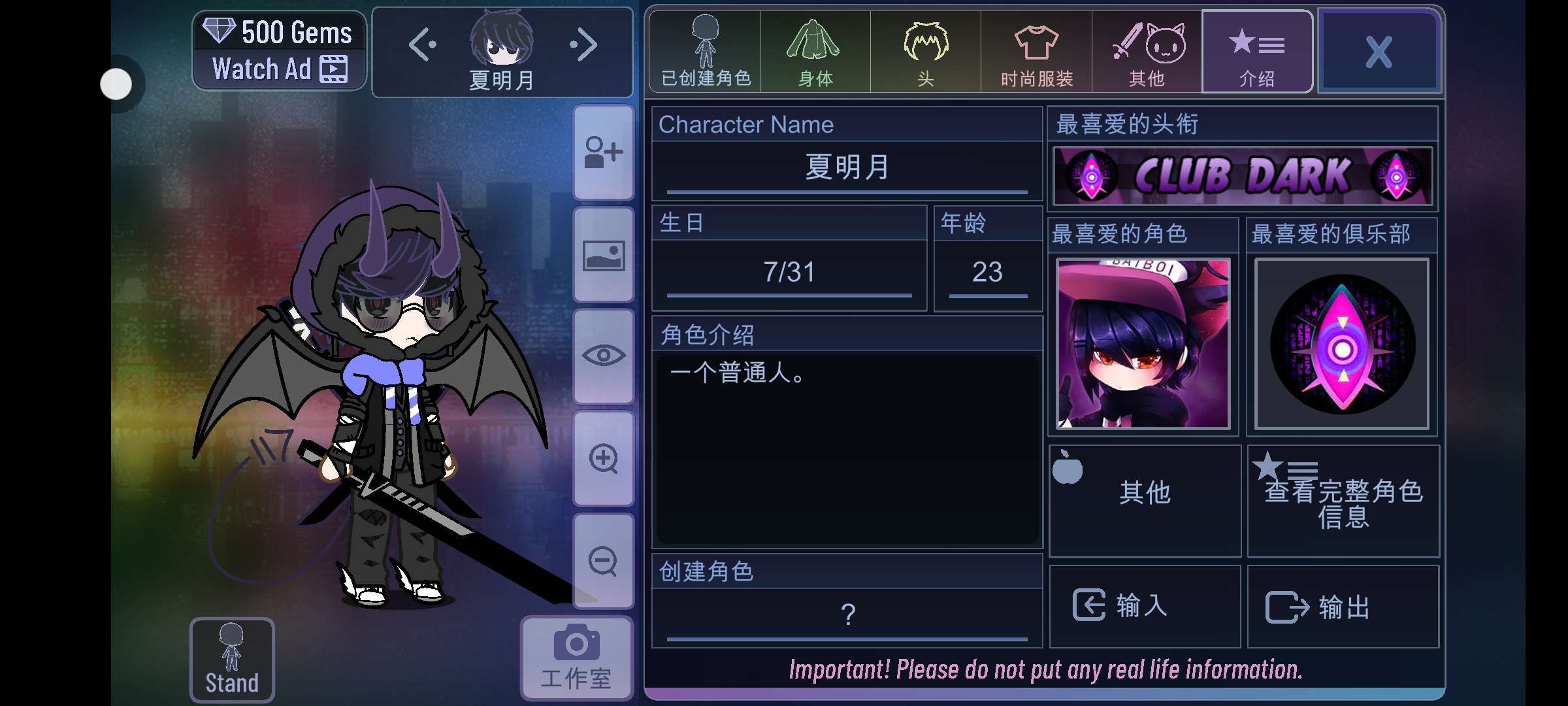The image size is (1568, 706).
Task: Zoom out with the magnifier minus icon
Action: pyautogui.click(x=603, y=561)
